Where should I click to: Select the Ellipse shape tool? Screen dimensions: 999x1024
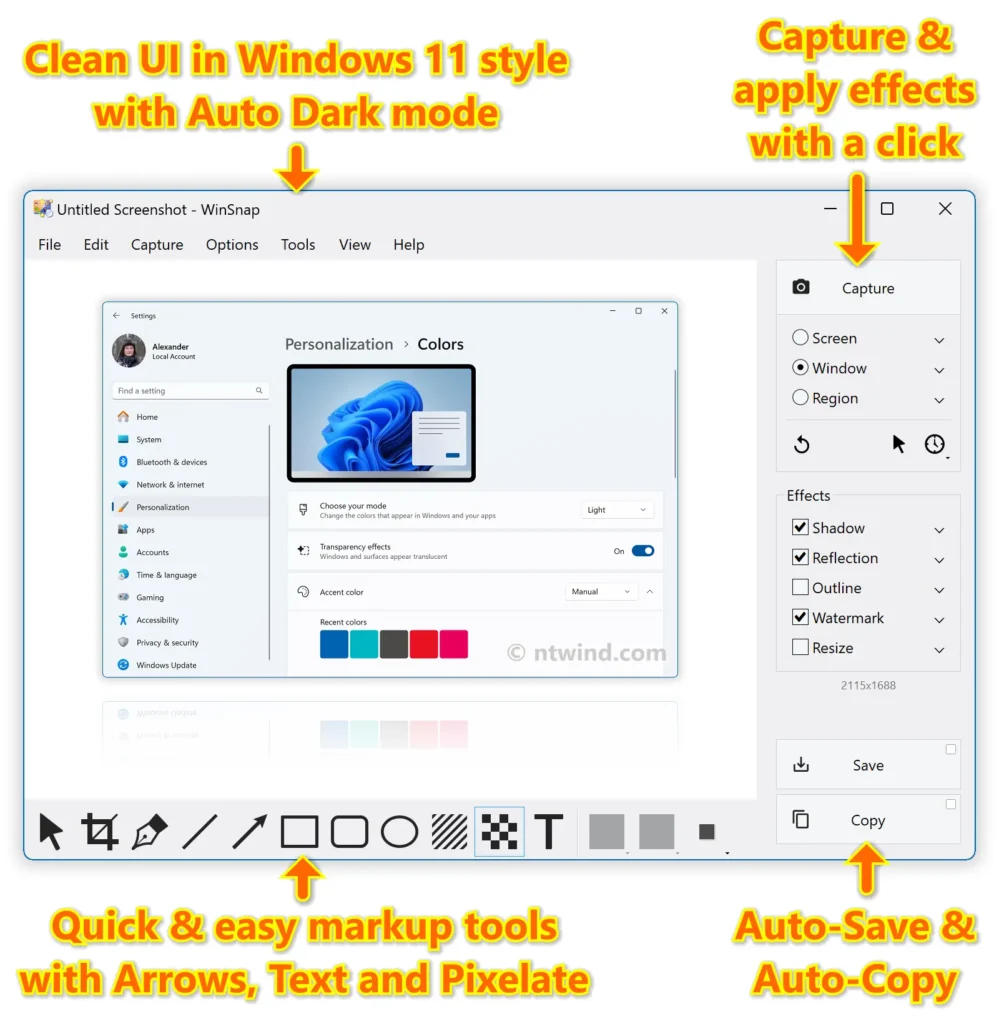[400, 831]
